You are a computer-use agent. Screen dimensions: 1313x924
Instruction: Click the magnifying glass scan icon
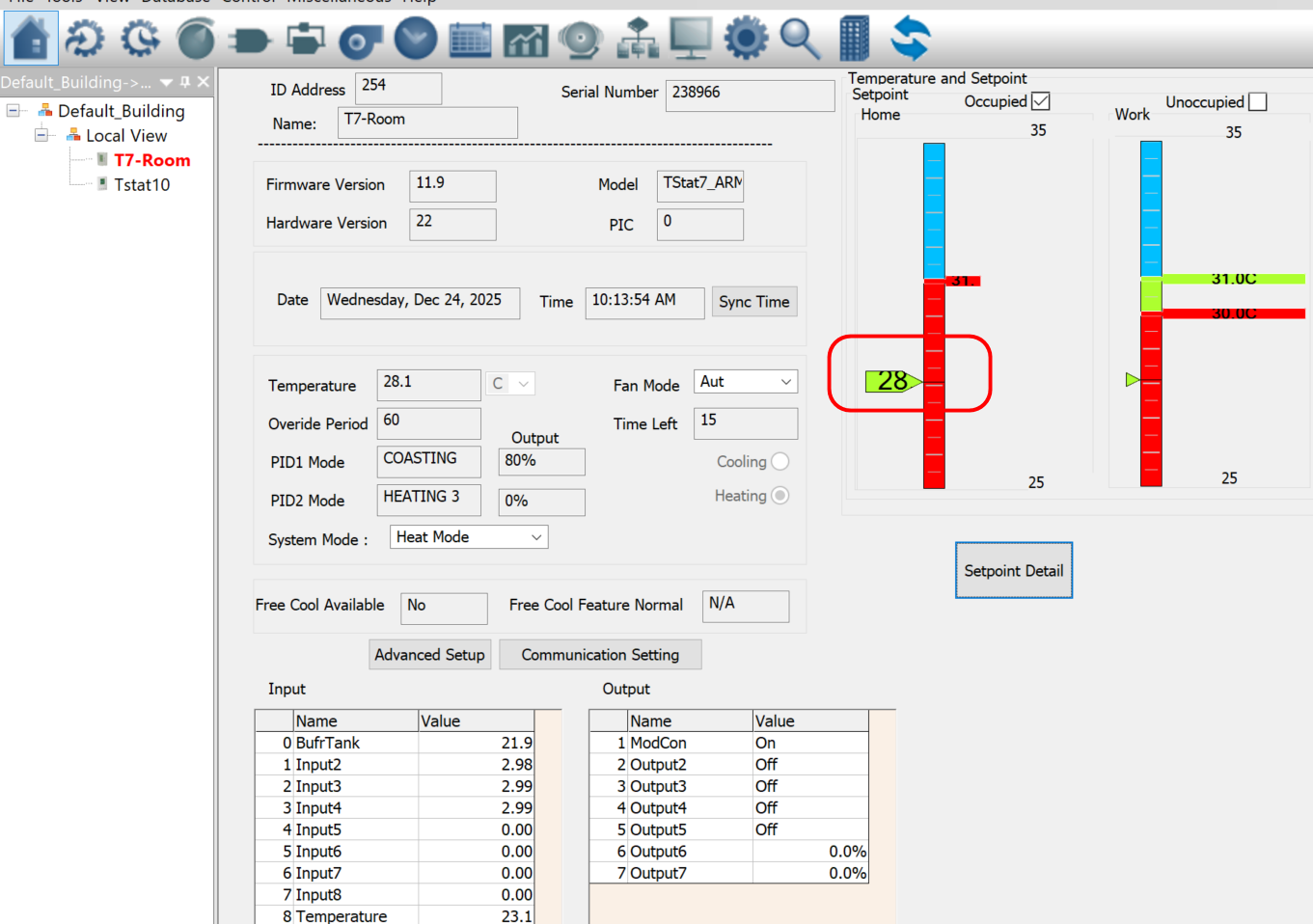(800, 40)
